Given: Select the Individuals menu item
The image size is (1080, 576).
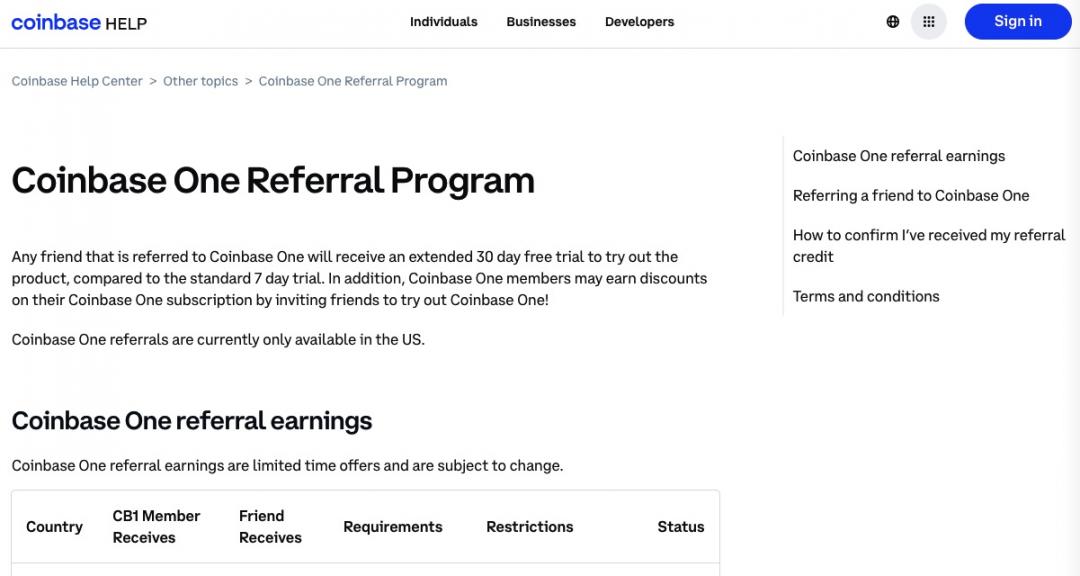Looking at the screenshot, I should 443,21.
